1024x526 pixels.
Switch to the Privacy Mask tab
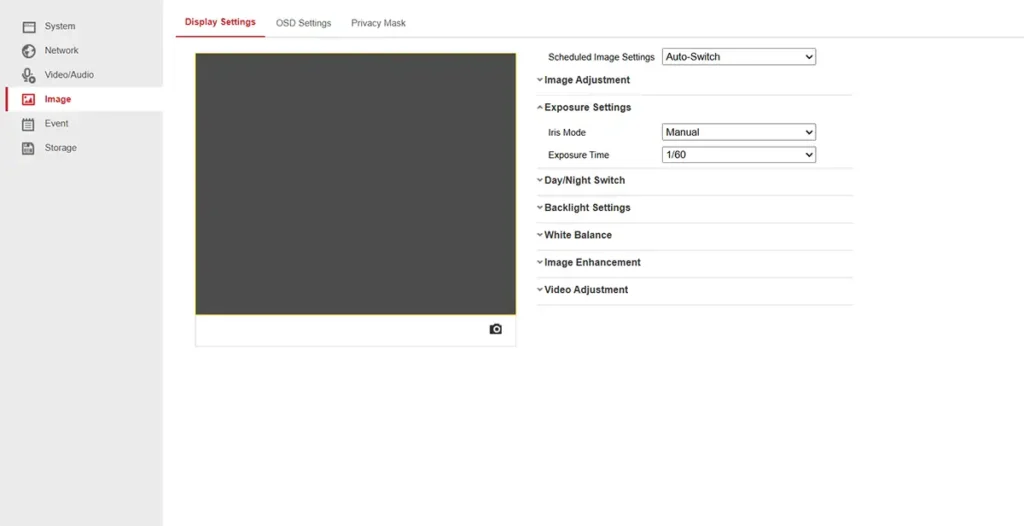click(x=378, y=23)
